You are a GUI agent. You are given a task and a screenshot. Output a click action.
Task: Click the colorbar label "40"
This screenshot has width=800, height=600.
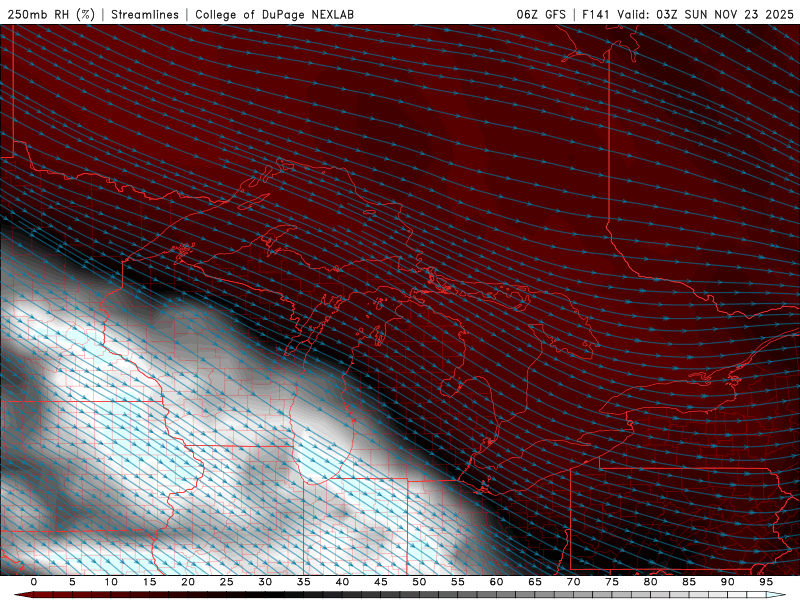[x=342, y=582]
